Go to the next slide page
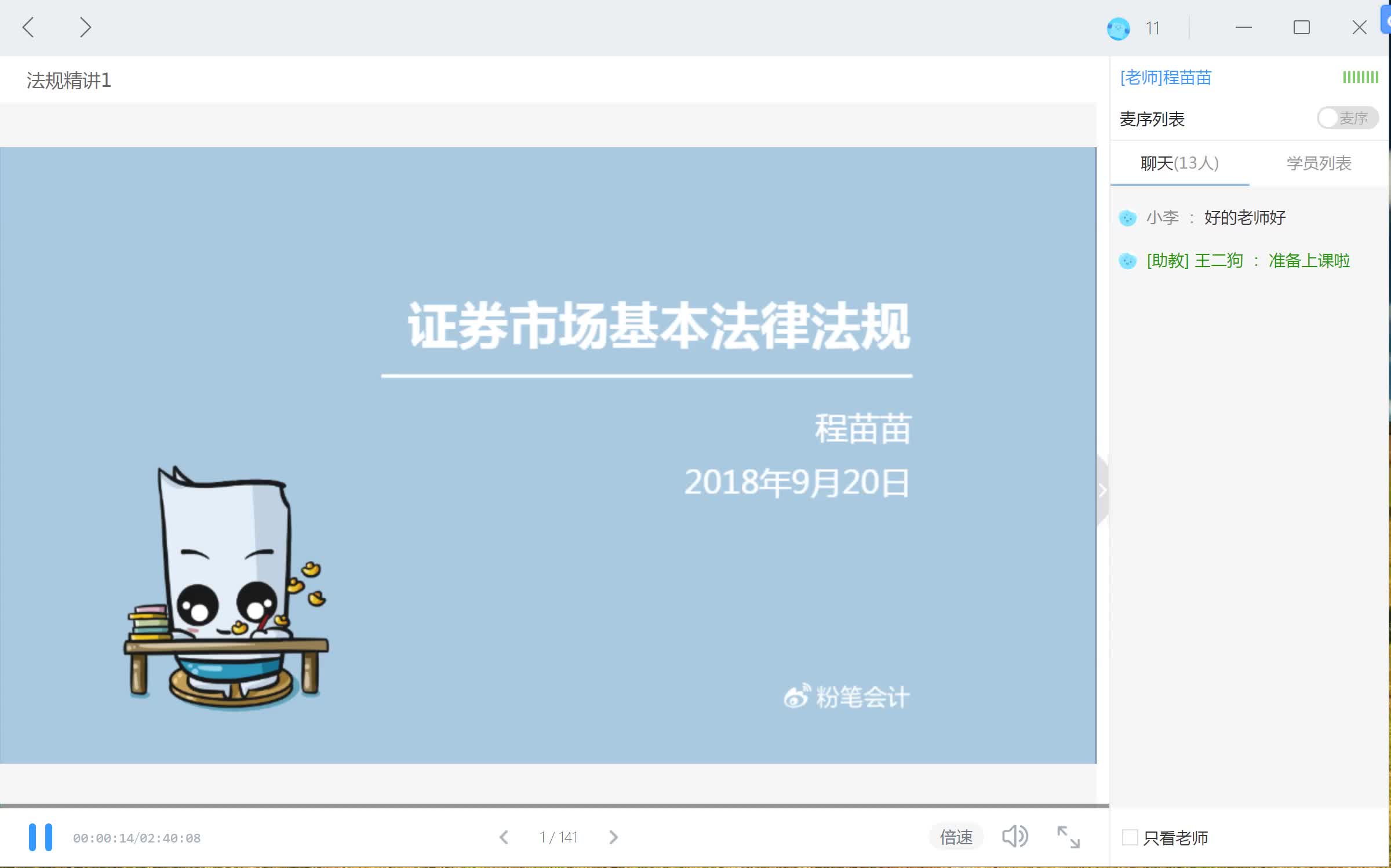This screenshot has height=868, width=1391. pos(613,837)
